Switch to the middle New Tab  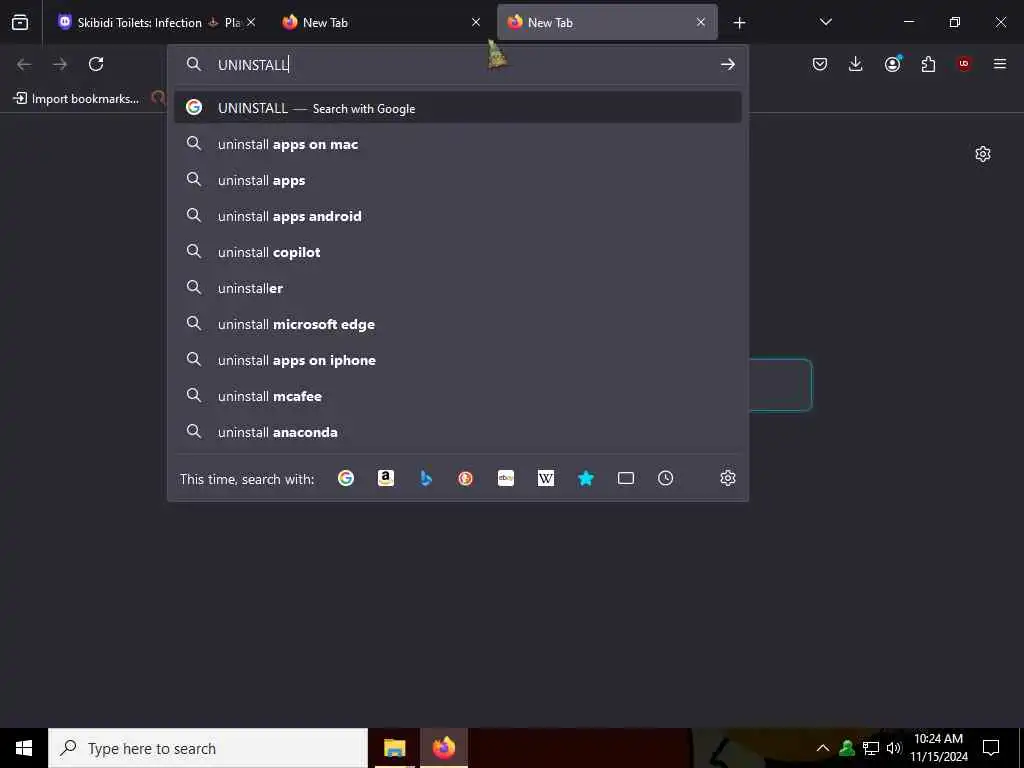(382, 23)
